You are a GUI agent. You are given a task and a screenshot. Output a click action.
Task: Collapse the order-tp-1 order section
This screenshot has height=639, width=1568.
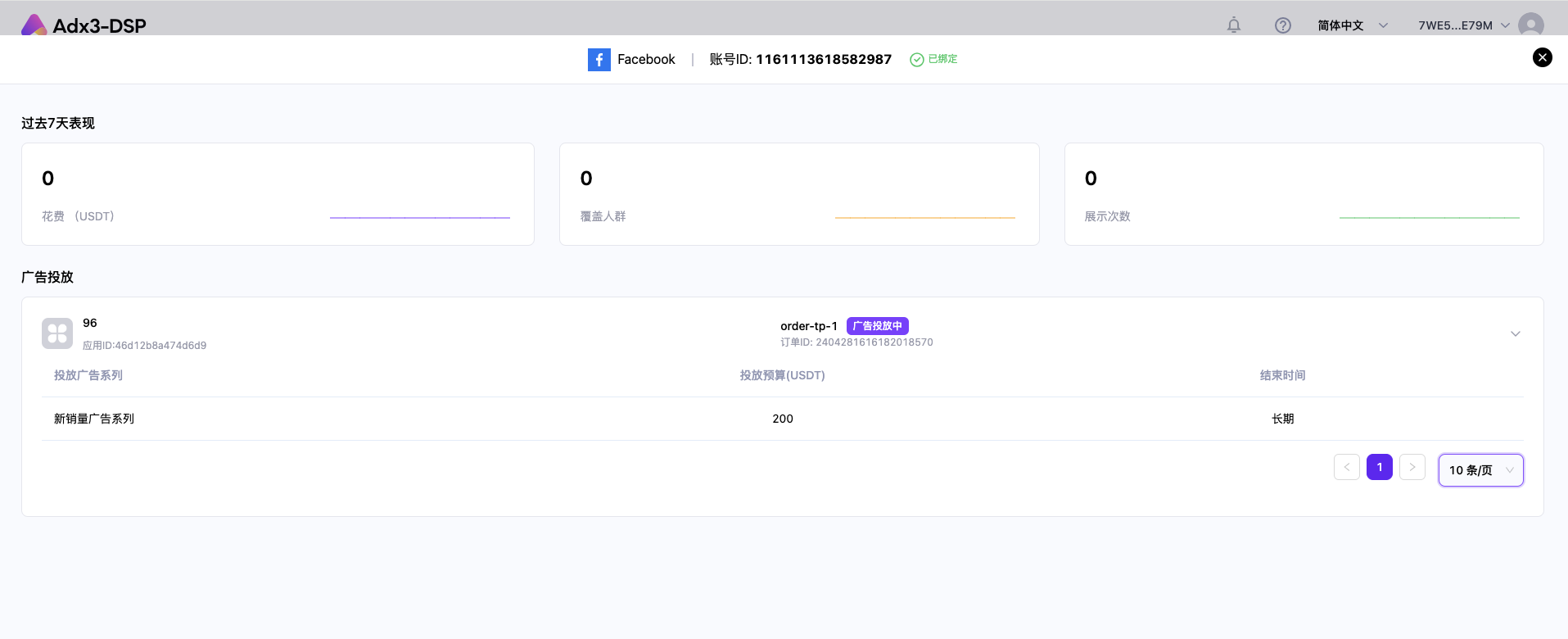(1515, 333)
